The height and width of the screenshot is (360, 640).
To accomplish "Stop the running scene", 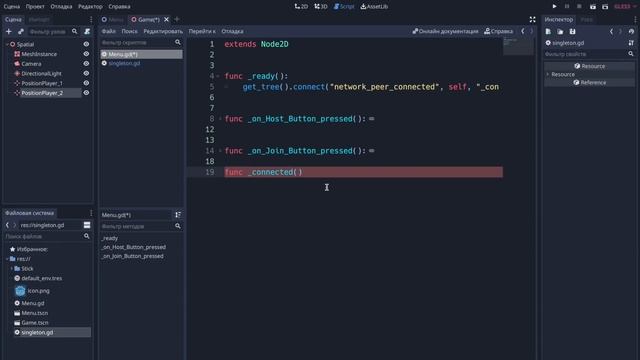I will pos(579,7).
